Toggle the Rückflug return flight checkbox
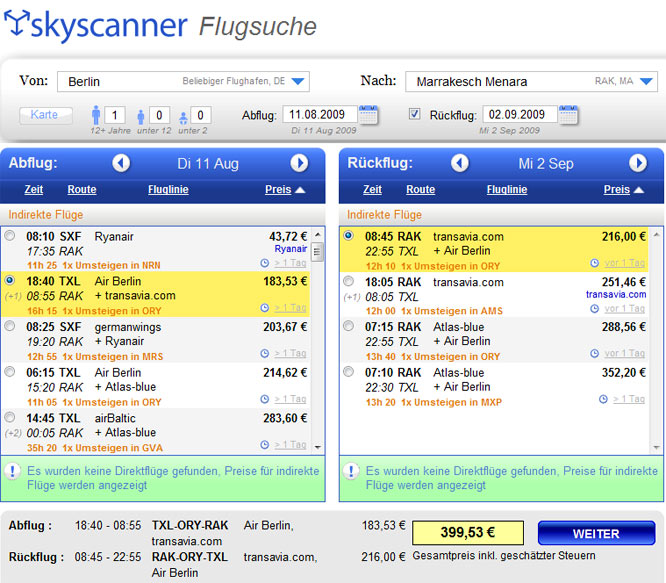The image size is (666, 583). [x=415, y=114]
